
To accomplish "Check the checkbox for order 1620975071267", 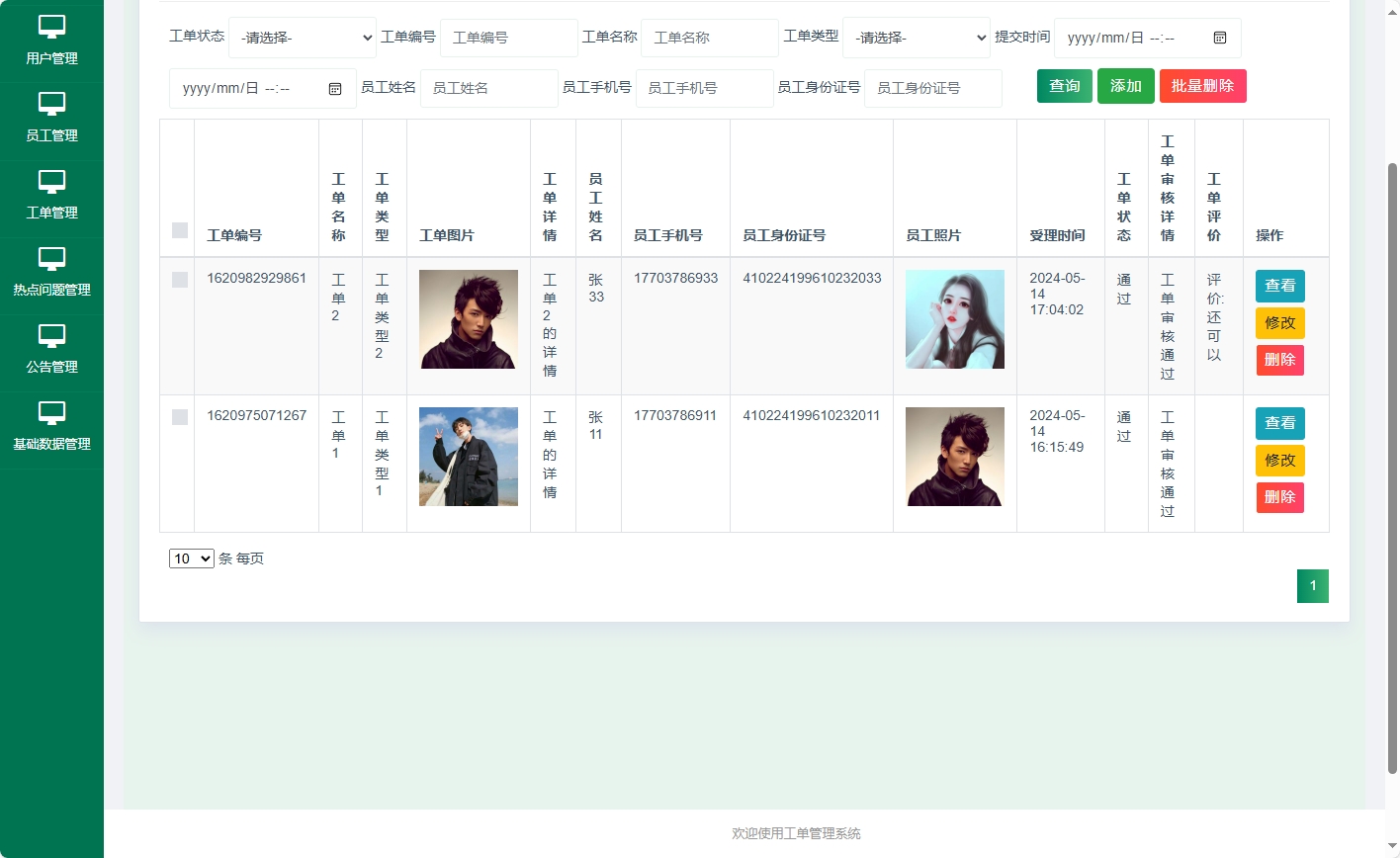I will [179, 417].
